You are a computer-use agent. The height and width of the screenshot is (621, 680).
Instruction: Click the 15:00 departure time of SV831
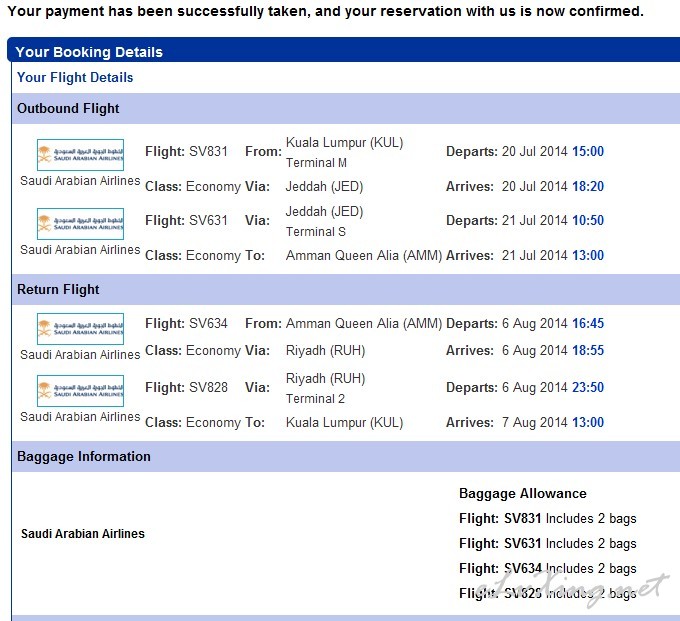coord(588,151)
